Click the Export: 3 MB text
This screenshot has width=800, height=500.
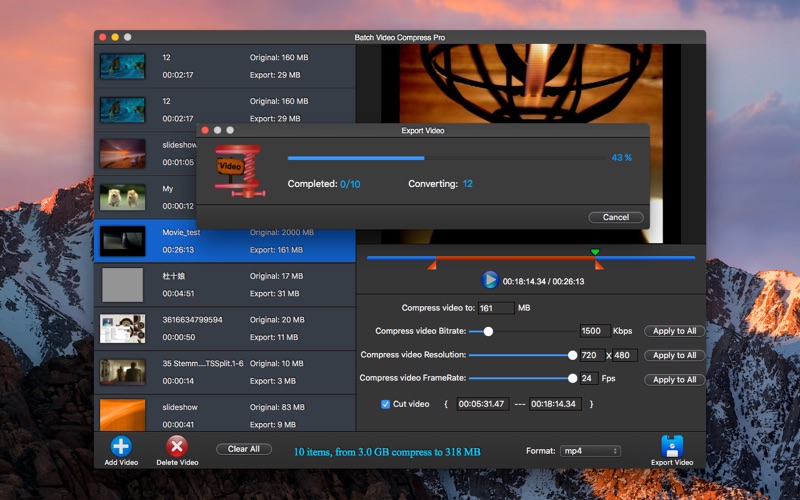point(272,381)
